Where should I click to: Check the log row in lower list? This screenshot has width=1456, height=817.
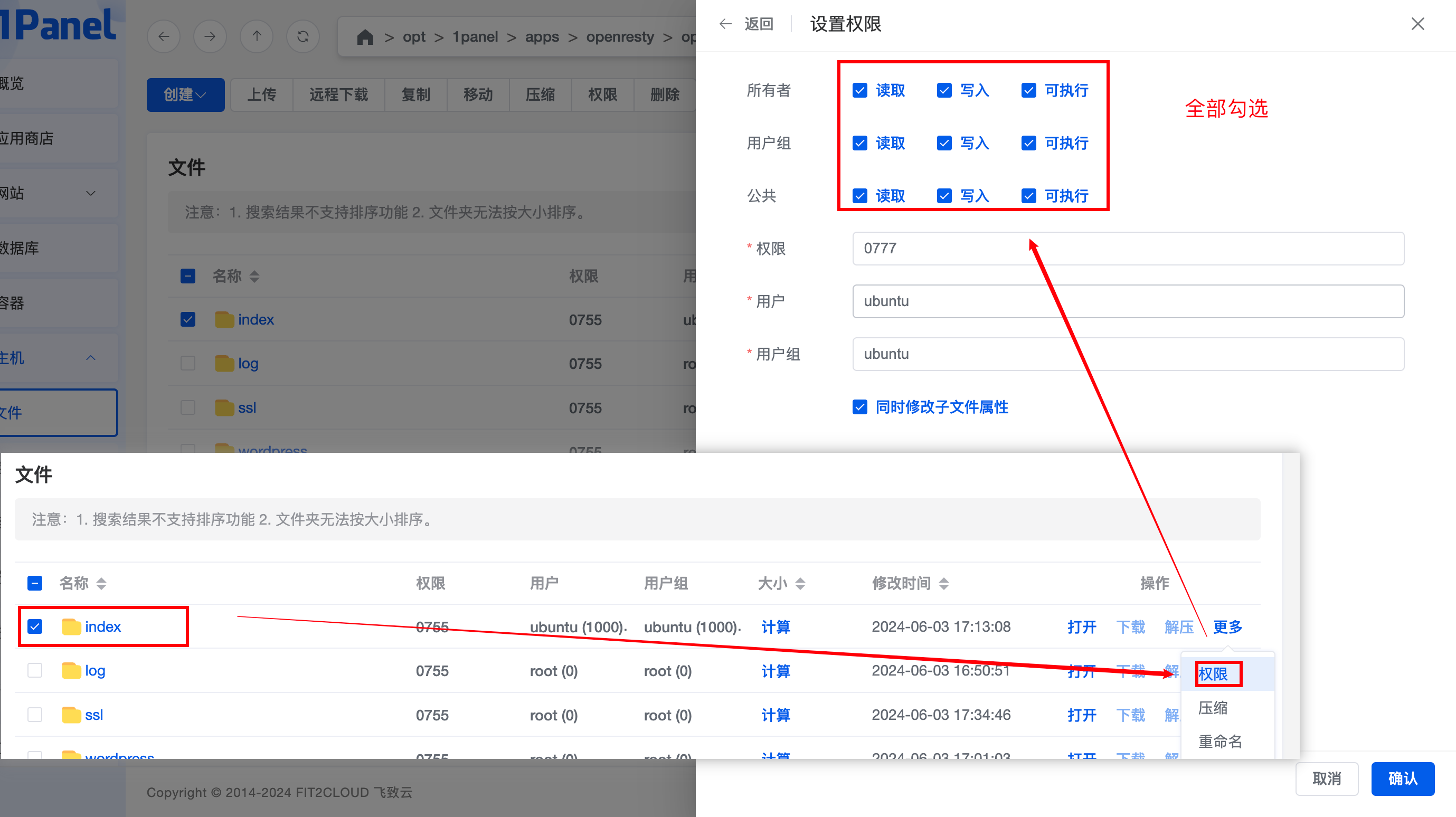pyautogui.click(x=35, y=671)
